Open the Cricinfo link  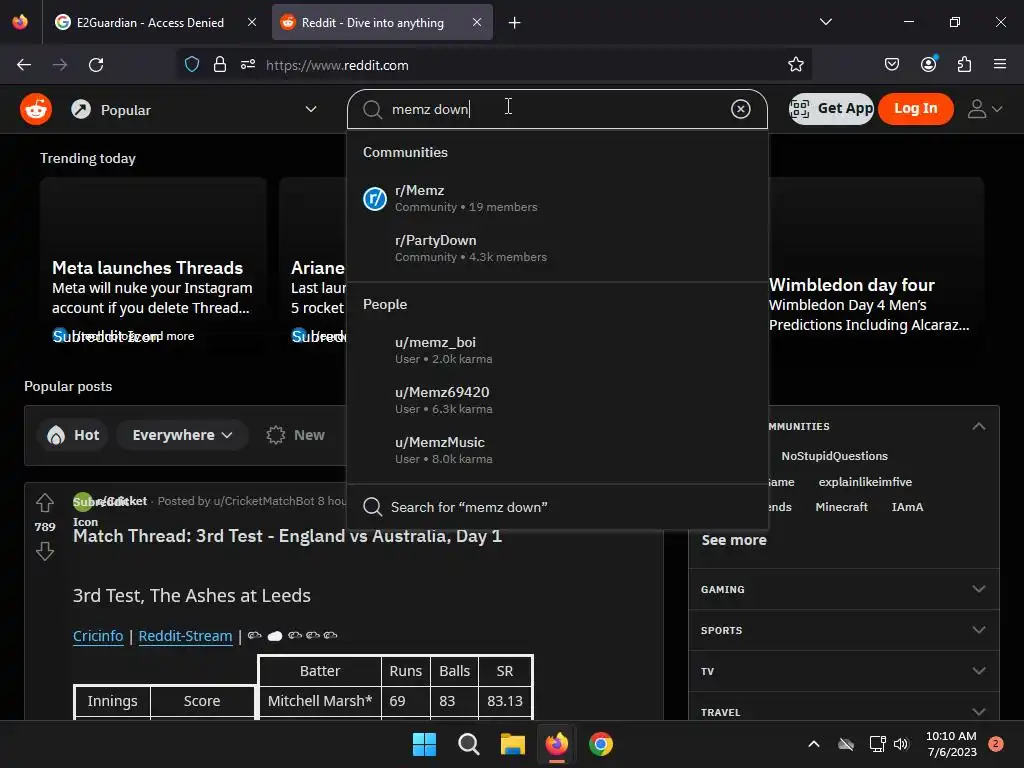click(x=98, y=635)
